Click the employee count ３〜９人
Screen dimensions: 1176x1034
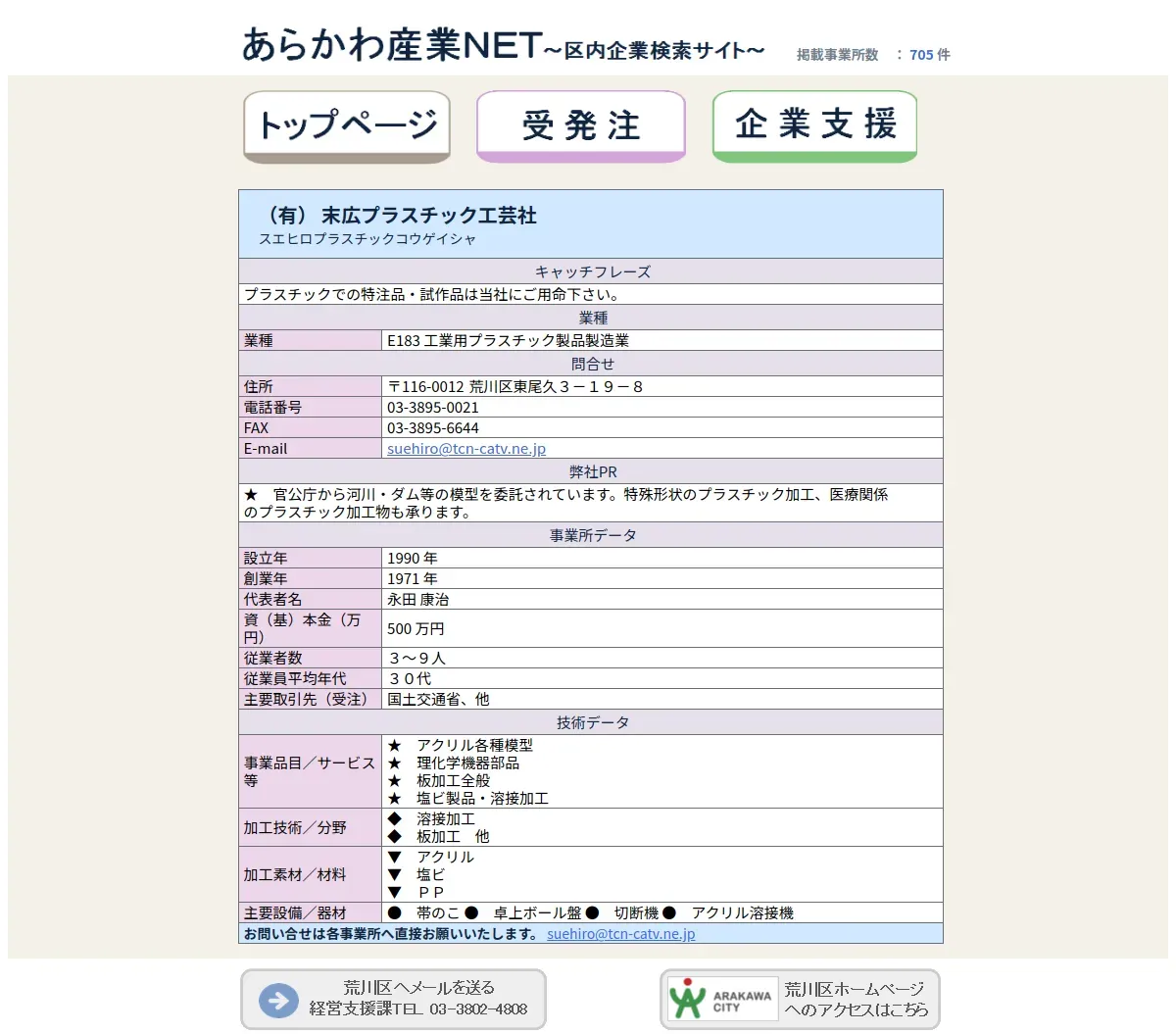tap(416, 659)
